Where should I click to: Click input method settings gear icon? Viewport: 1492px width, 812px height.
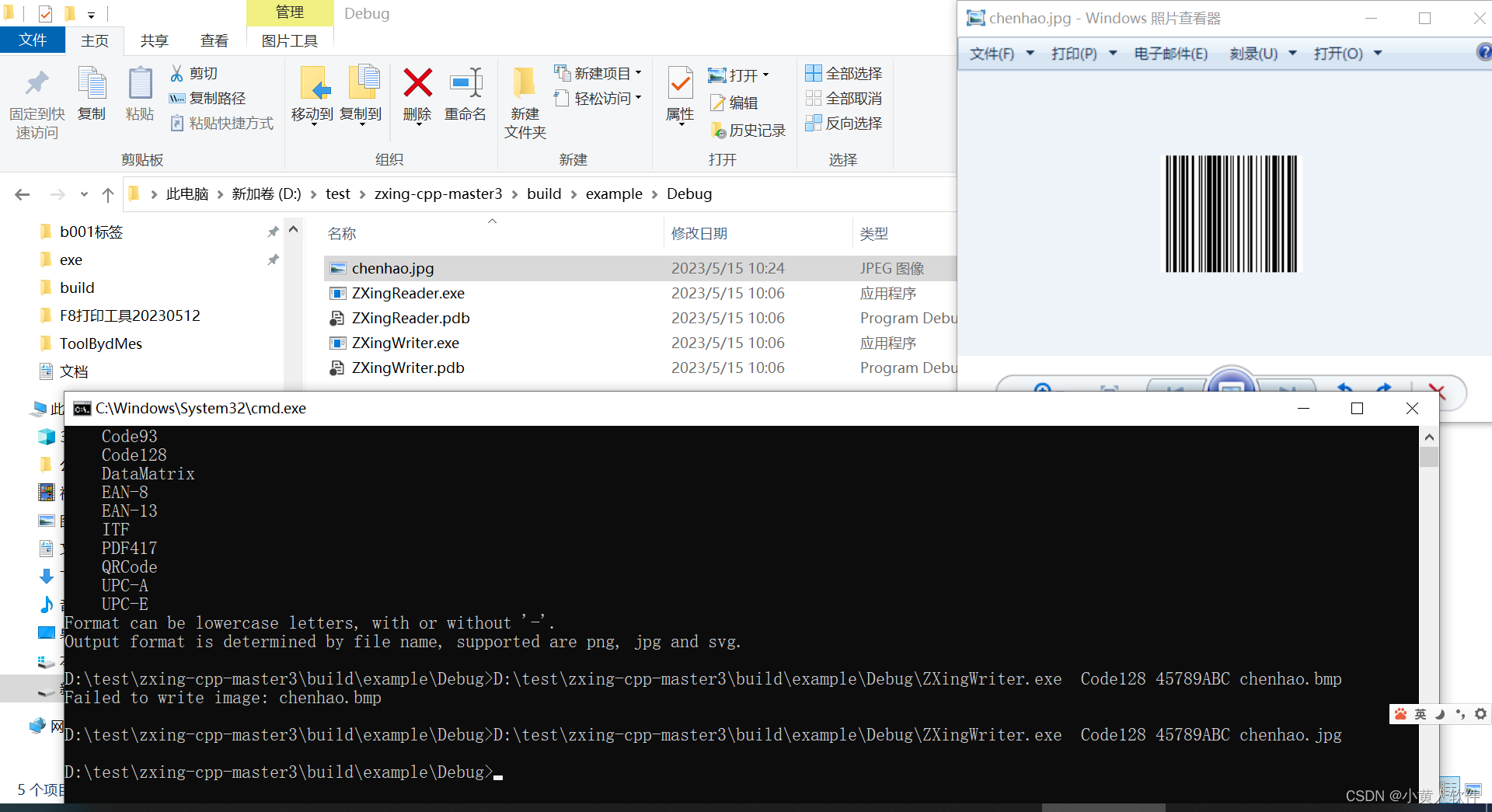click(1480, 714)
